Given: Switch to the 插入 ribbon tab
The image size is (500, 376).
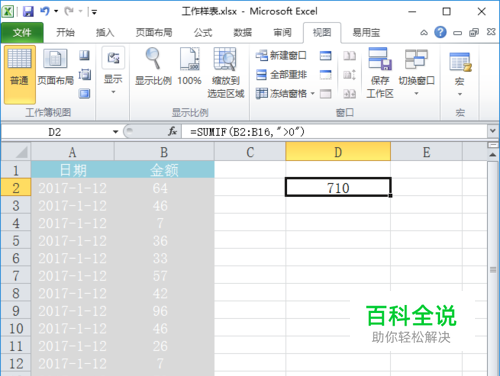Looking at the screenshot, I should click(x=105, y=33).
